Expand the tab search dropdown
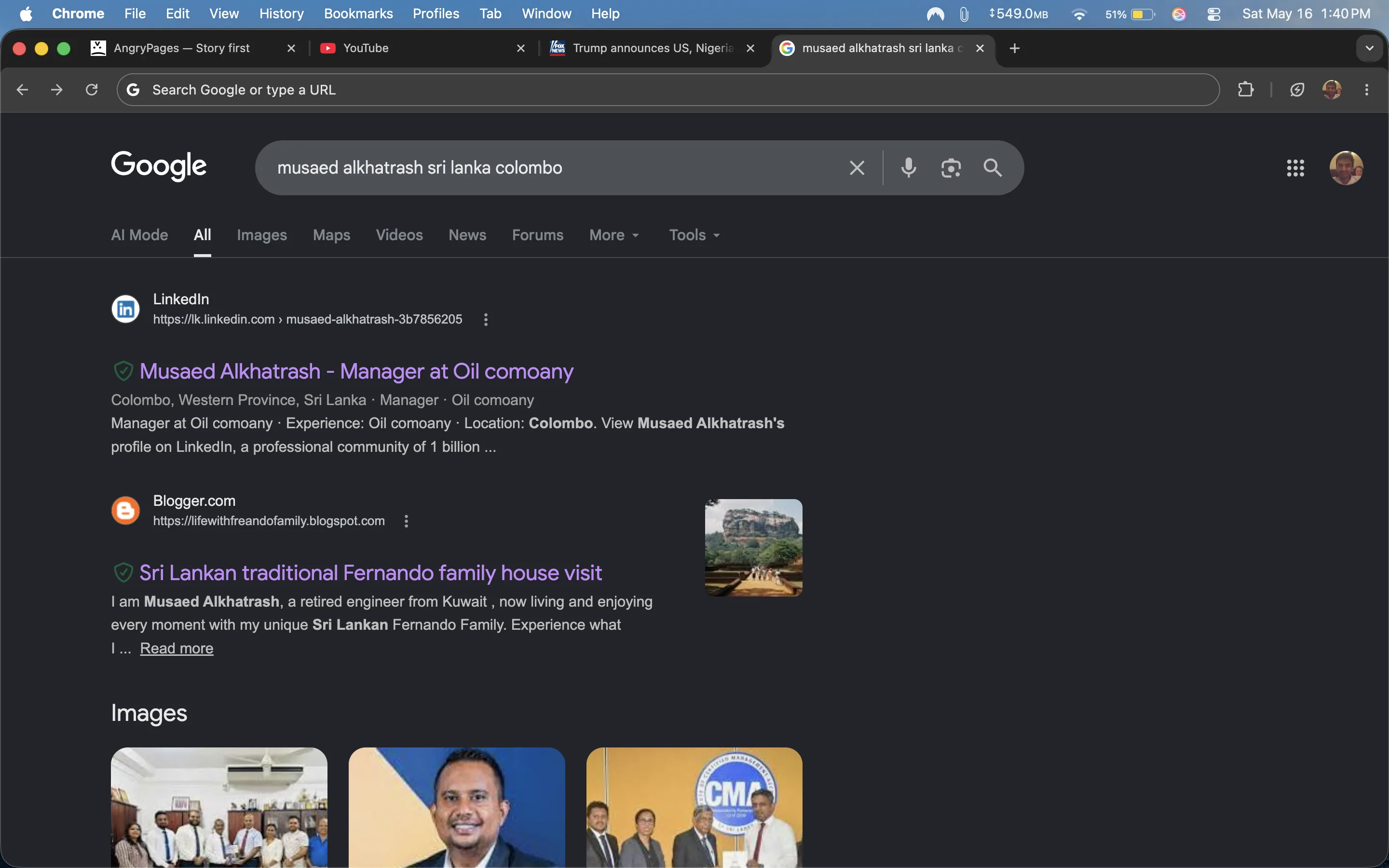The width and height of the screenshot is (1389, 868). pyautogui.click(x=1370, y=48)
